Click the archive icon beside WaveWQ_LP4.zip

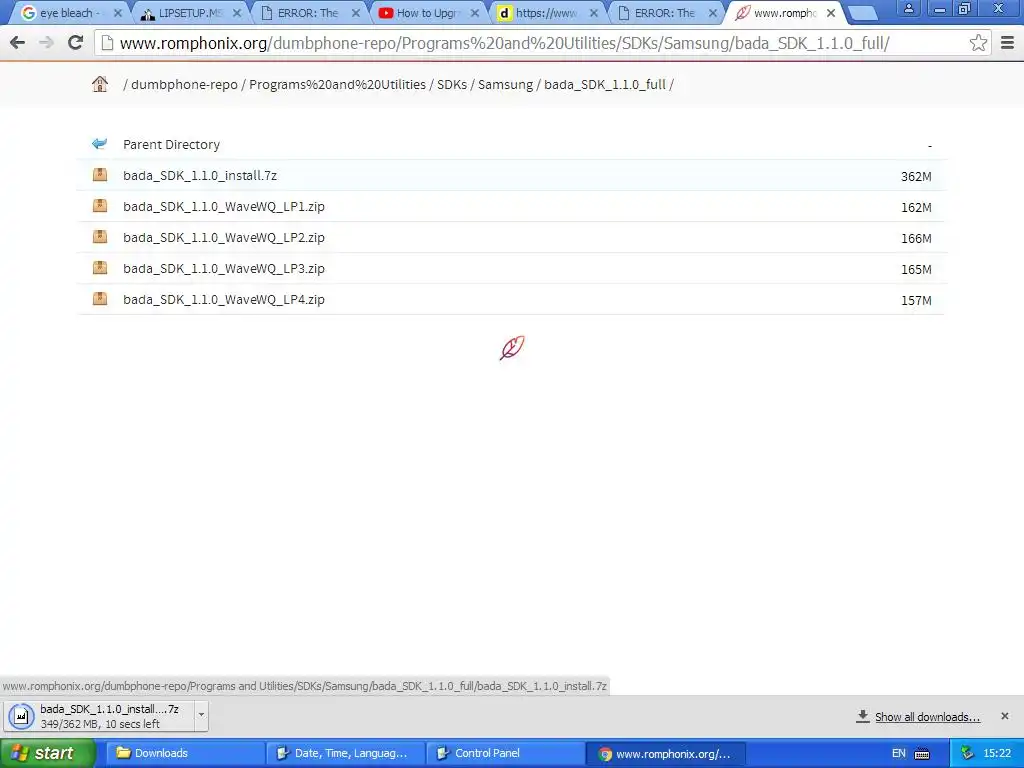click(99, 298)
